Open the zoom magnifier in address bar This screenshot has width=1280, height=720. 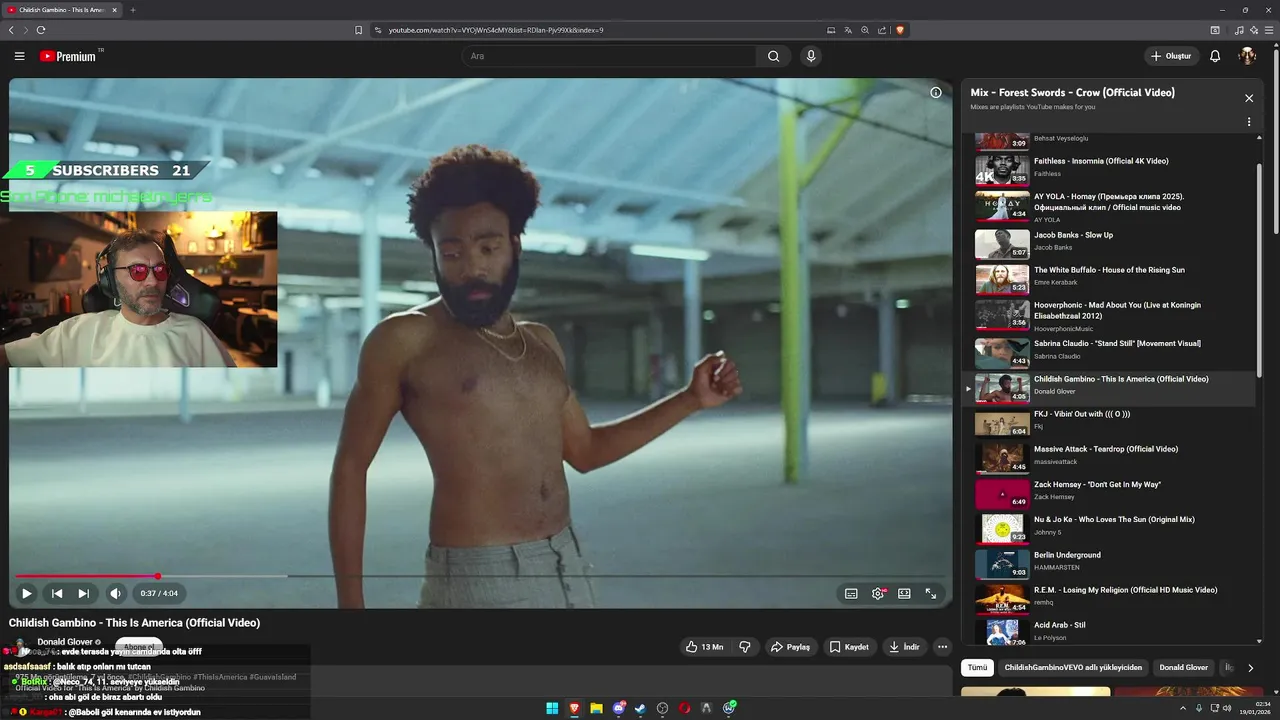pyautogui.click(x=865, y=30)
